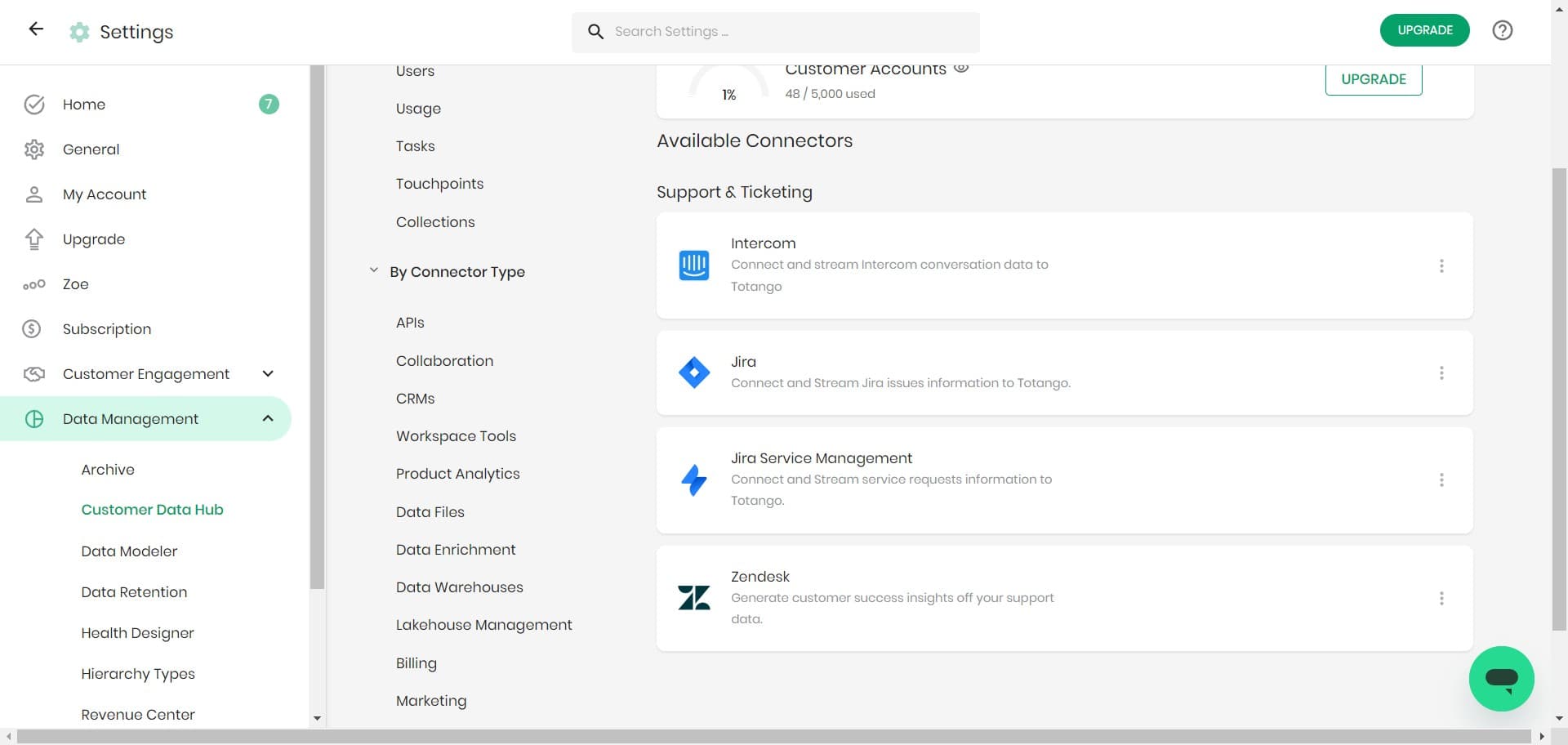Open Jira Service Management options menu
1568x745 pixels.
[1441, 480]
